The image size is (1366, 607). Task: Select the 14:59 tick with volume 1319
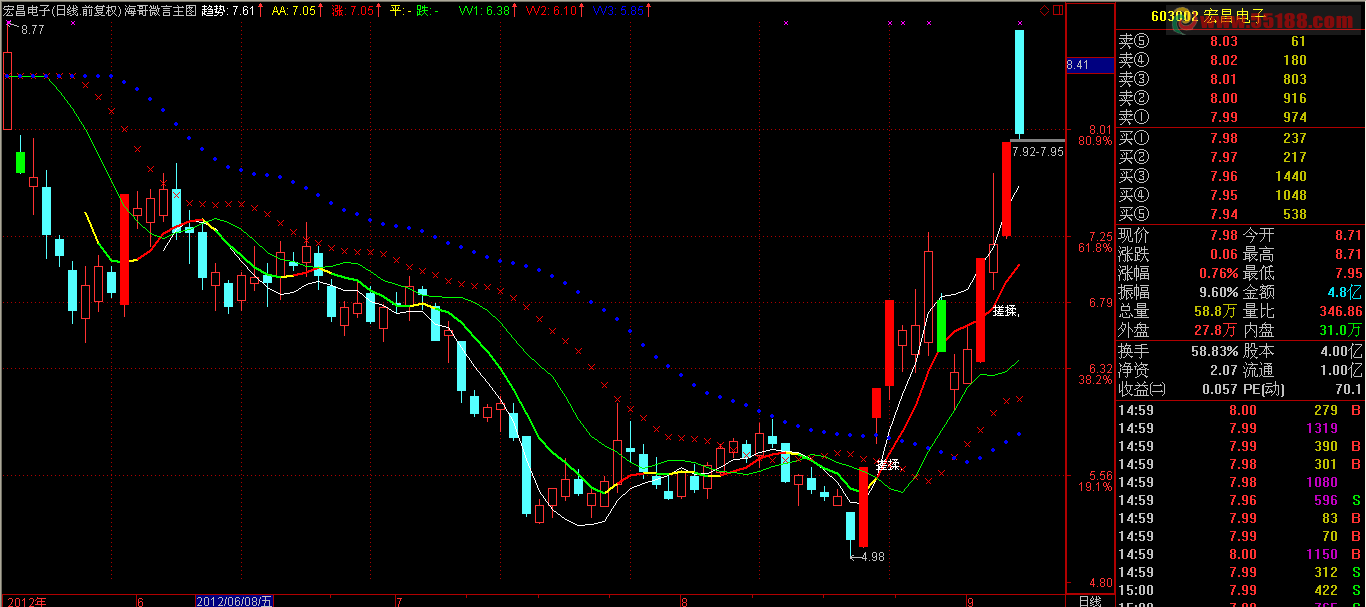coord(1239,428)
